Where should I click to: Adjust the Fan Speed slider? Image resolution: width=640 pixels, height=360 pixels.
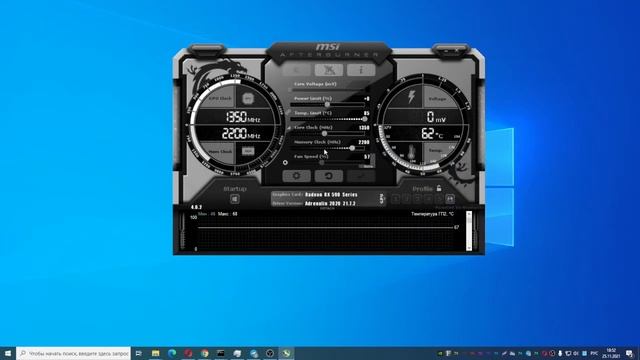(x=322, y=162)
